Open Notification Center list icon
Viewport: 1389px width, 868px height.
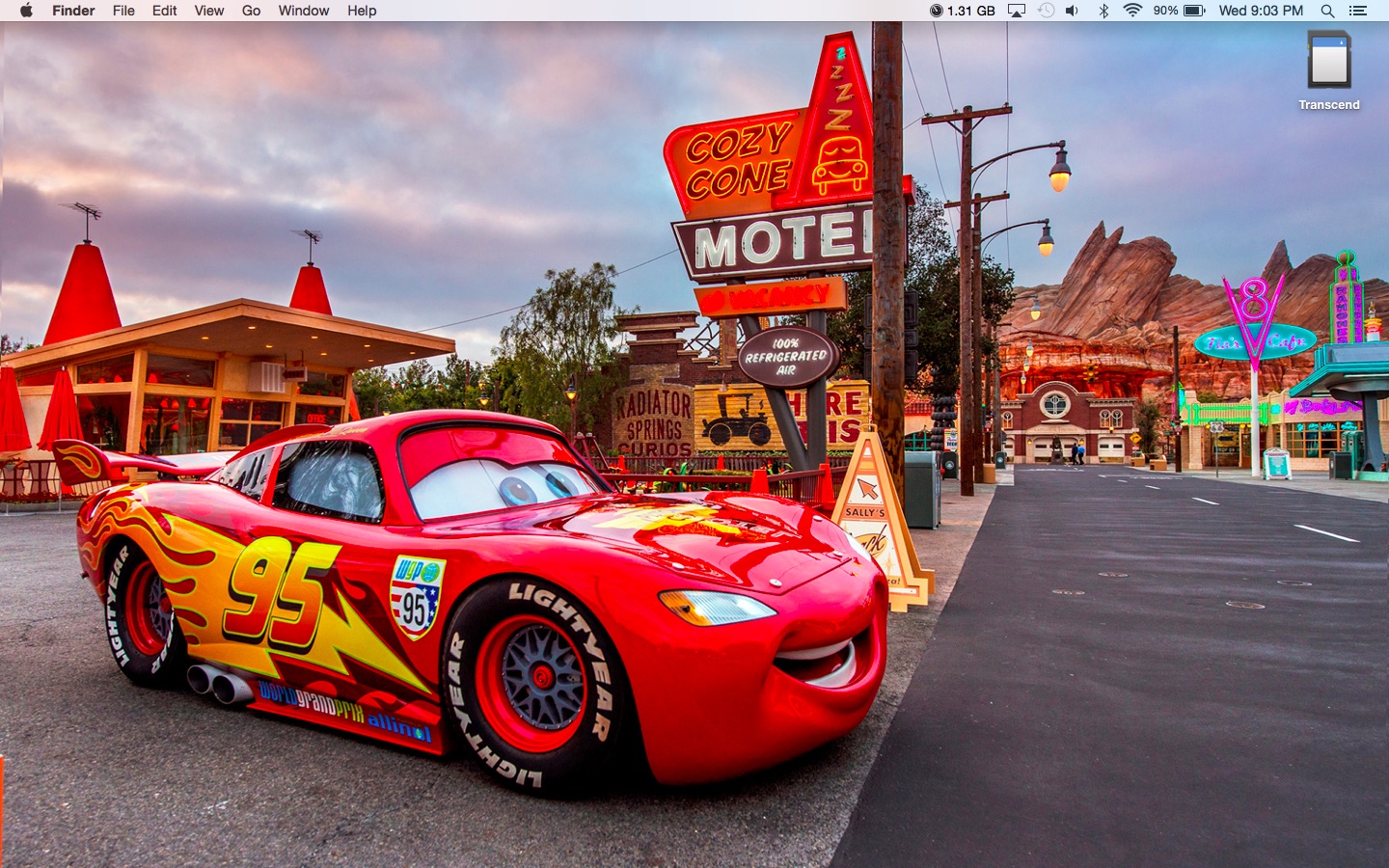point(1358,11)
